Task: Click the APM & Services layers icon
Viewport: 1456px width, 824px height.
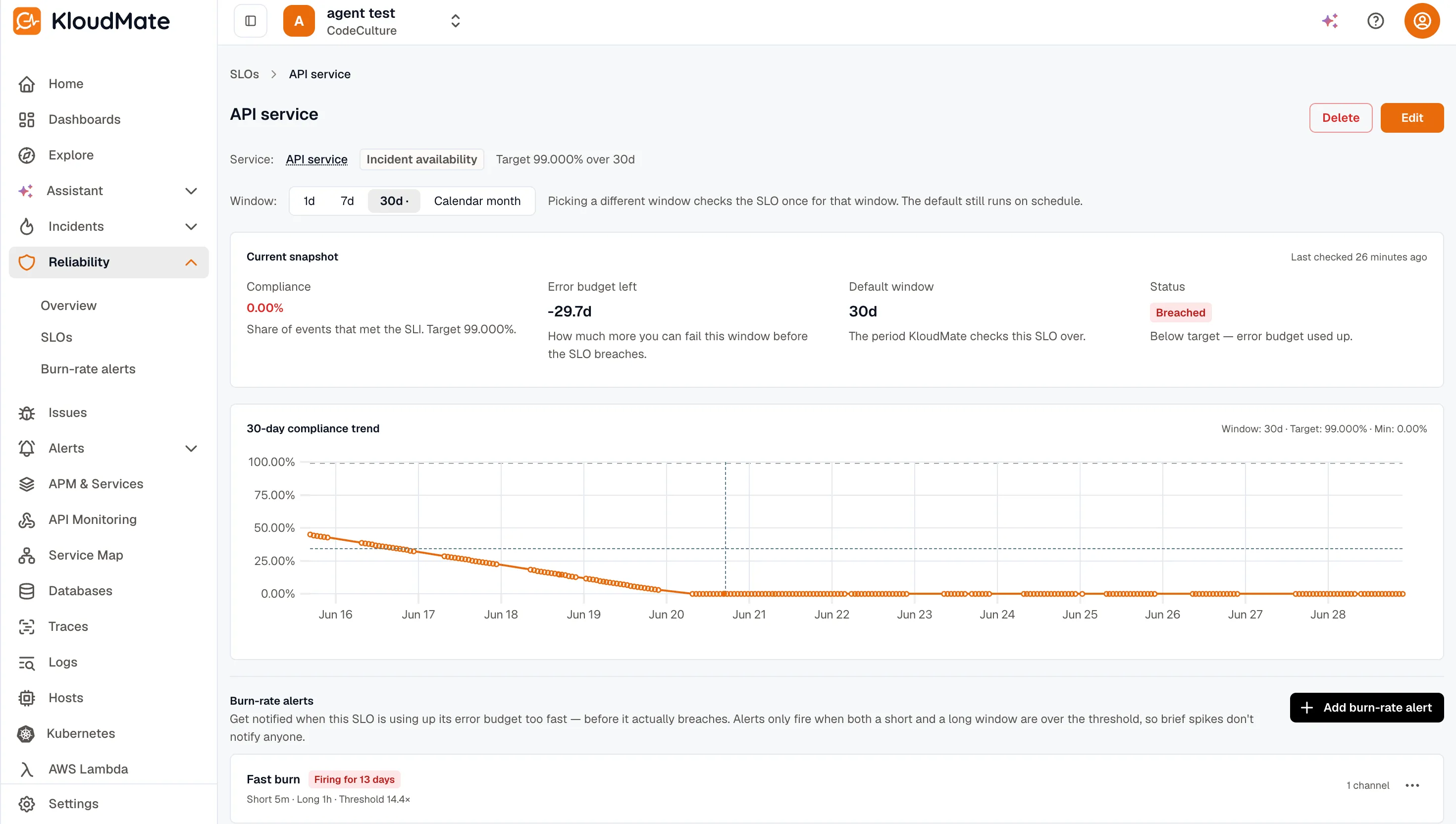Action: tap(27, 484)
